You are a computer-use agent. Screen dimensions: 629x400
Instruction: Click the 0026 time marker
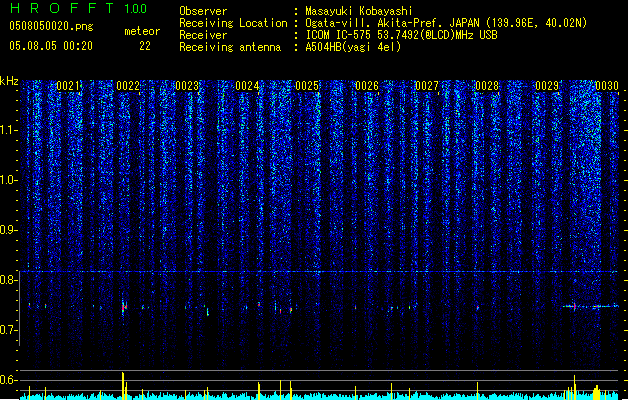coord(367,86)
